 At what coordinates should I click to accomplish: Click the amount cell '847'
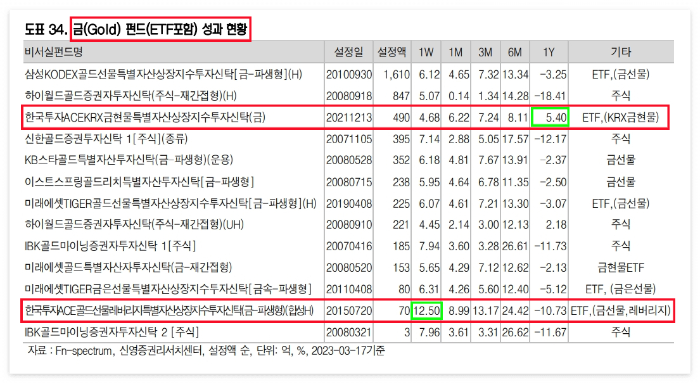(401, 96)
